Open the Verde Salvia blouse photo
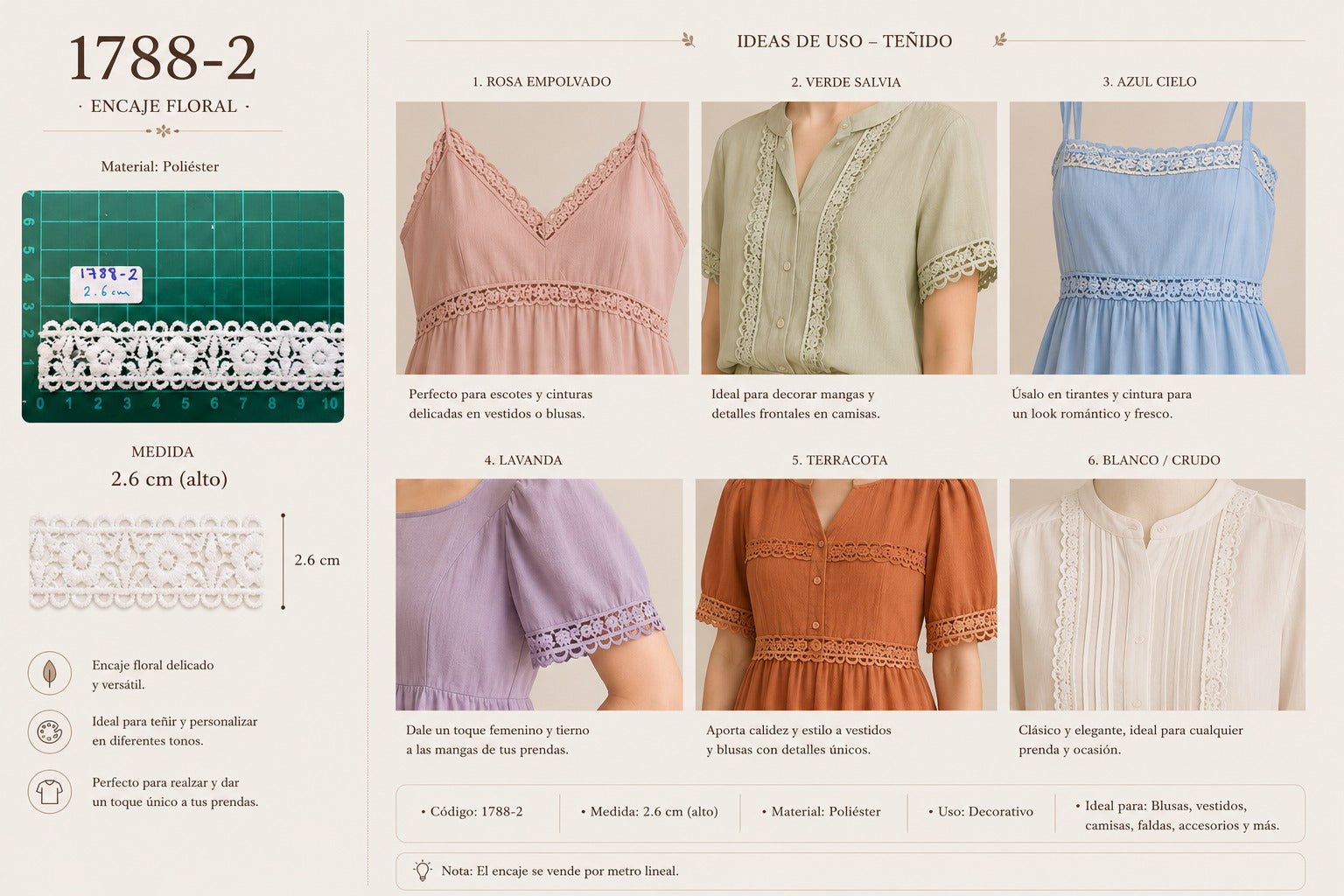The width and height of the screenshot is (1344, 896). coord(849,238)
